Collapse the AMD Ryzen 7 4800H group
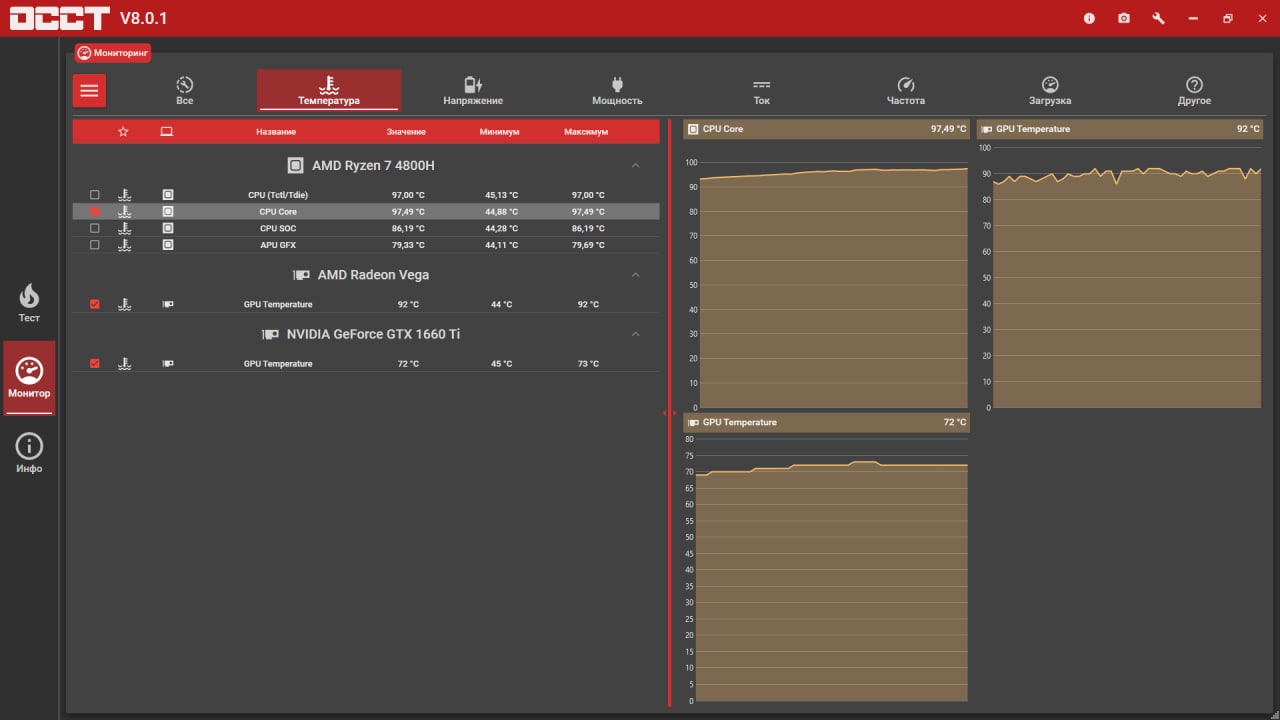Image resolution: width=1280 pixels, height=720 pixels. (636, 165)
